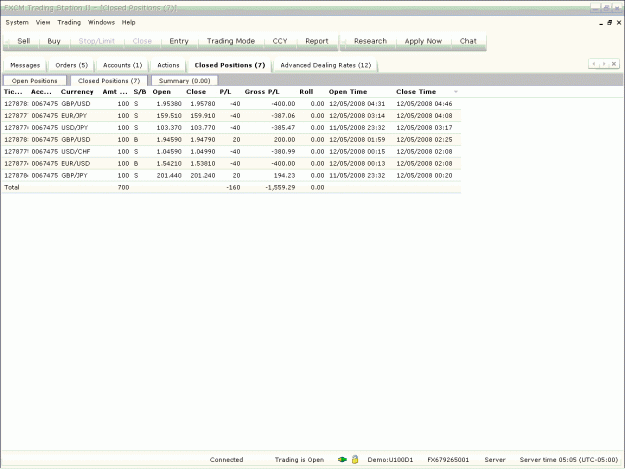Switch to the Accounts (1) tab
Screen dimensions: 625x469
point(122,65)
